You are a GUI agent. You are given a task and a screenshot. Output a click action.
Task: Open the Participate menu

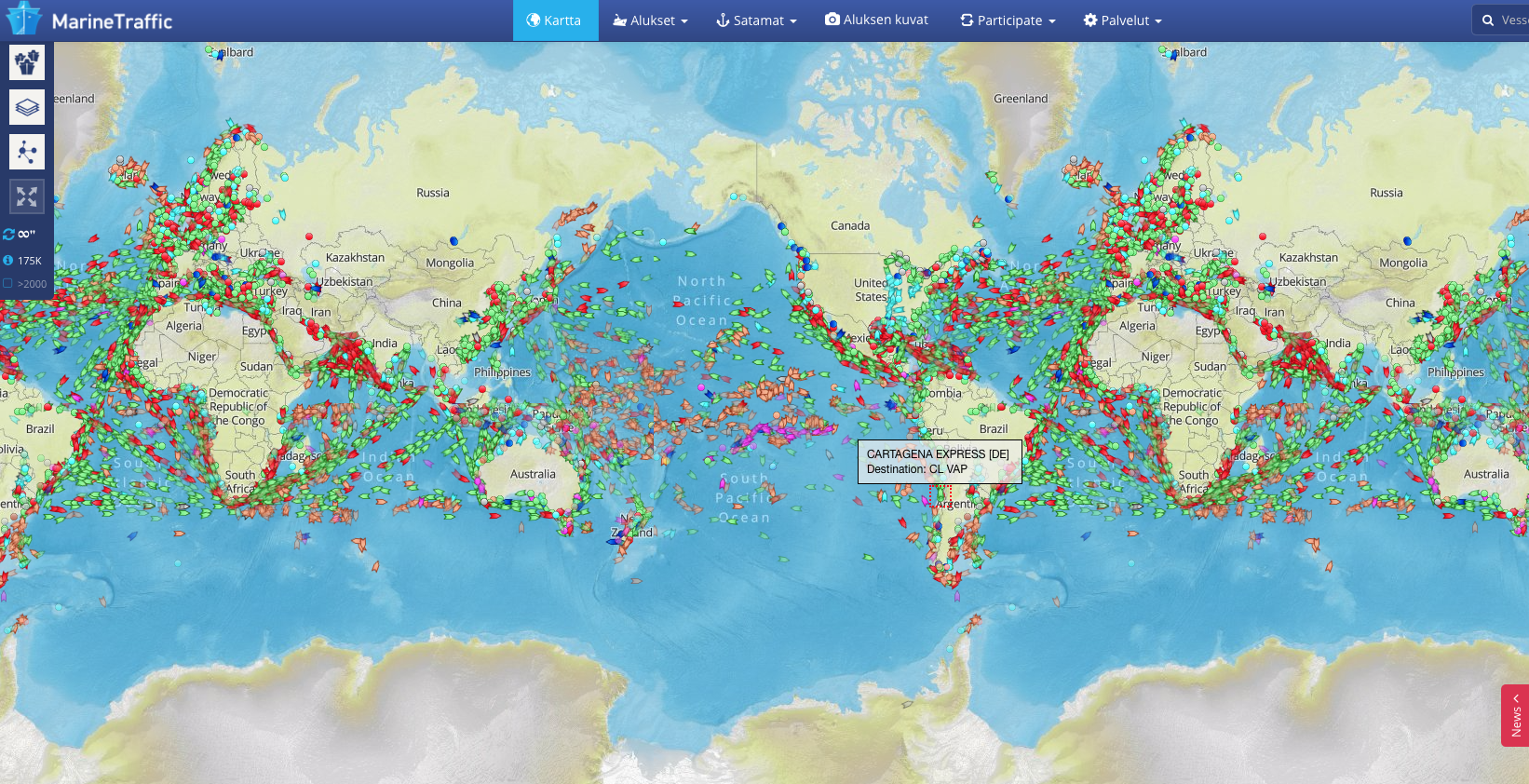click(1008, 20)
